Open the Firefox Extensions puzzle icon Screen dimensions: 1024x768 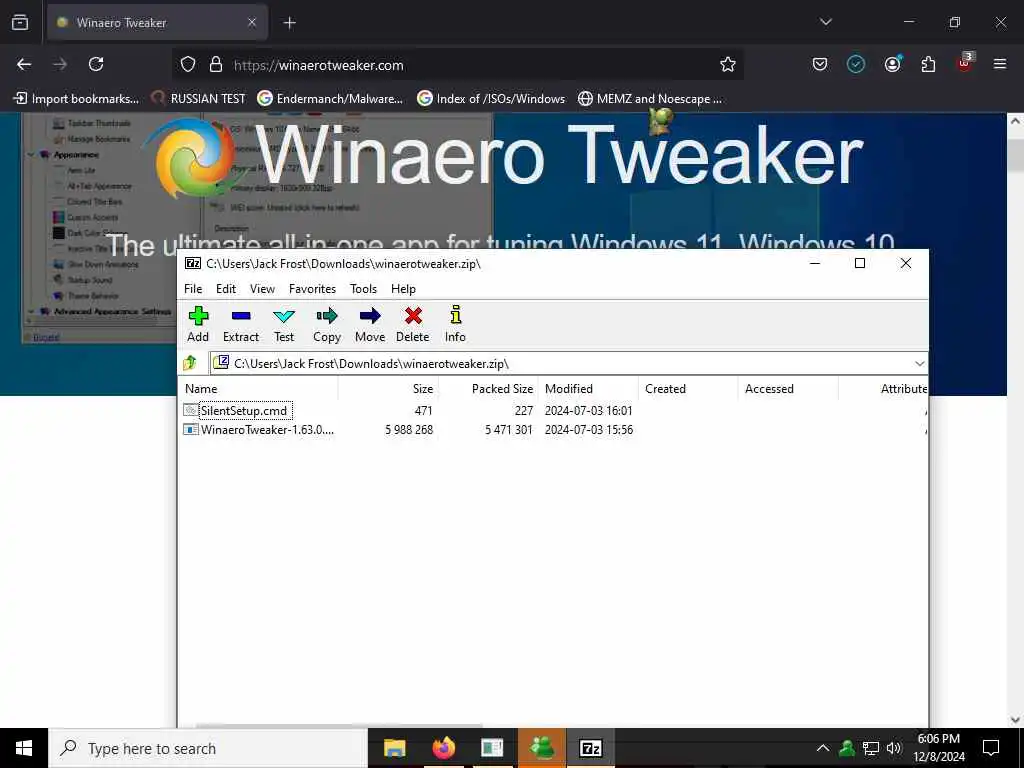(928, 64)
